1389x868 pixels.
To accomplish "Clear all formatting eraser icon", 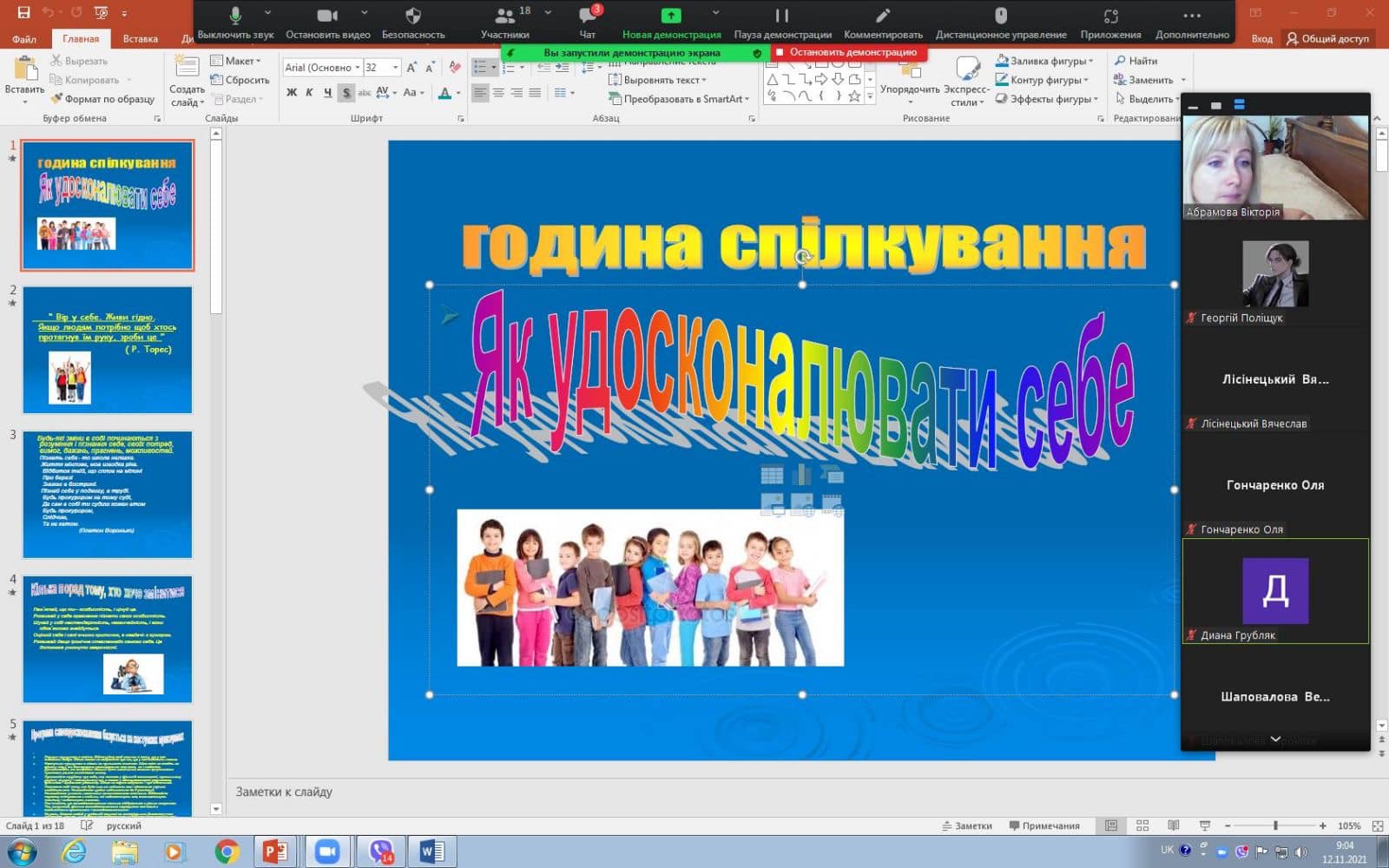I will tap(454, 67).
